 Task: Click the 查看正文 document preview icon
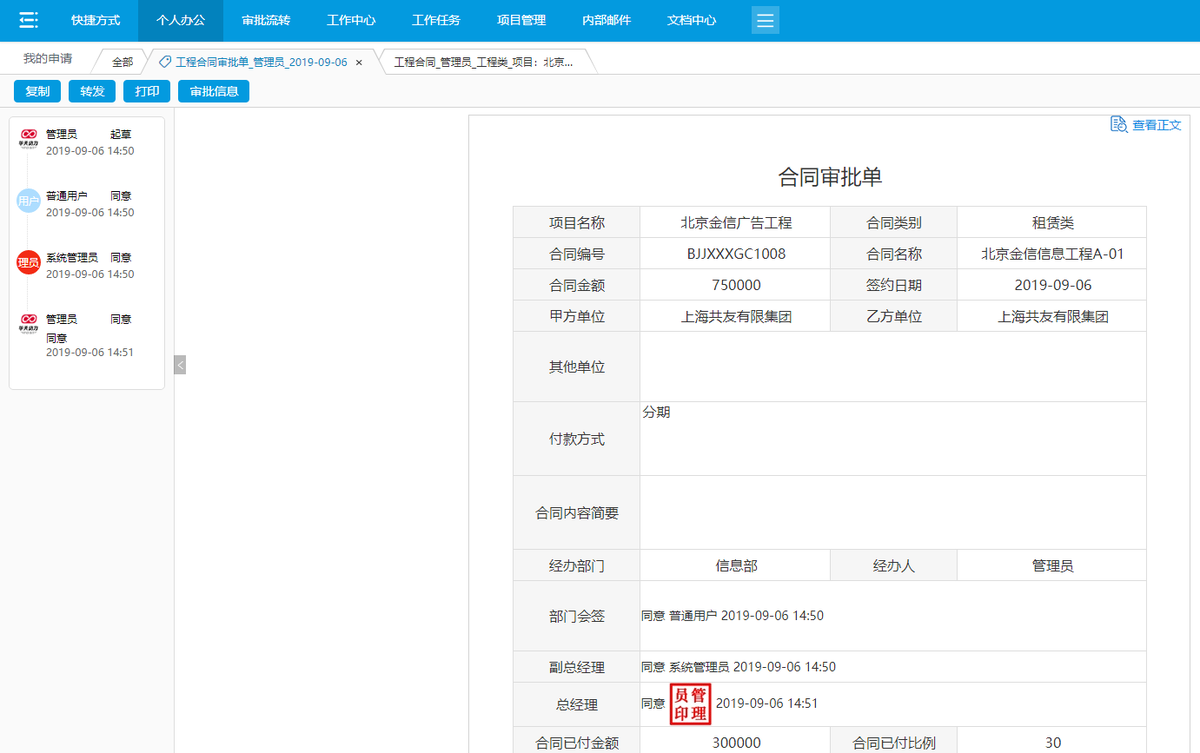[1119, 124]
